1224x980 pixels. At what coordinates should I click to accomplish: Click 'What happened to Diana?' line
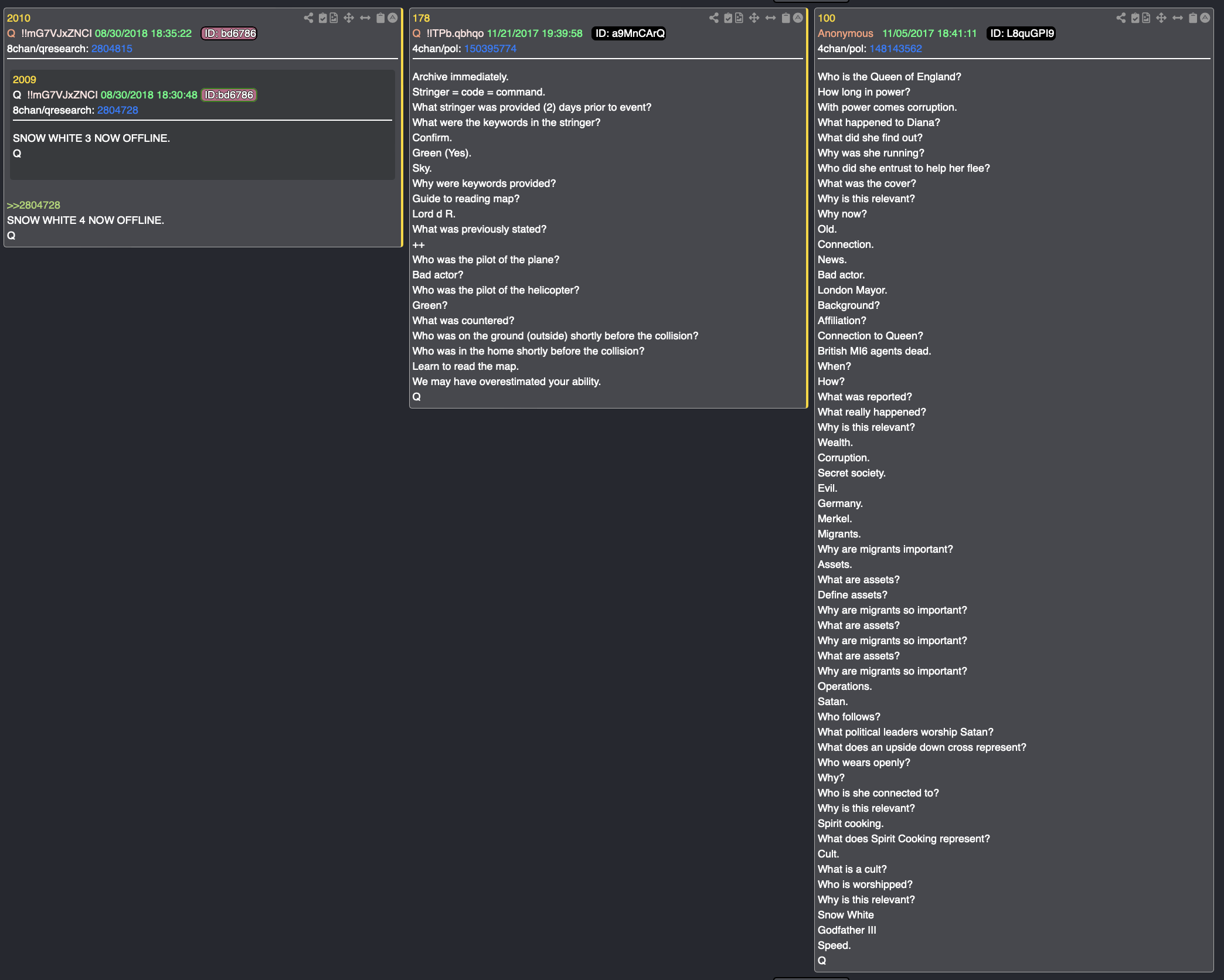click(879, 122)
